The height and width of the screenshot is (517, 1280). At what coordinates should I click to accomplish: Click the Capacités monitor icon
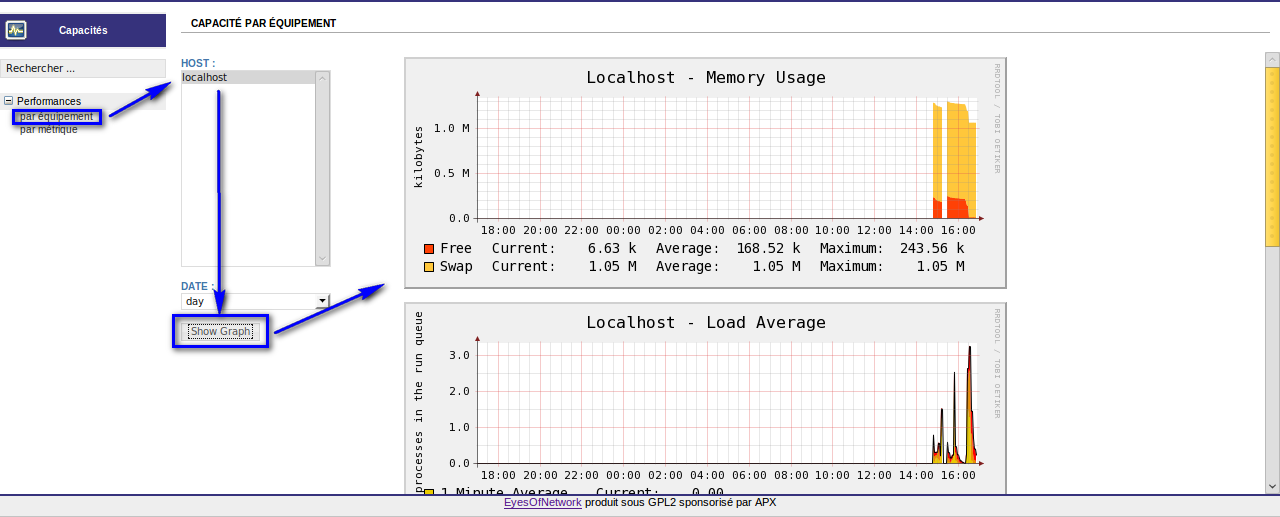16,31
